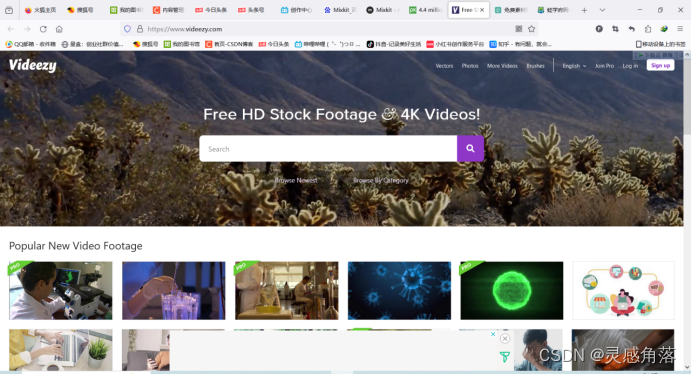Switch to the 头条号 tab
The height and width of the screenshot is (374, 692).
252,10
